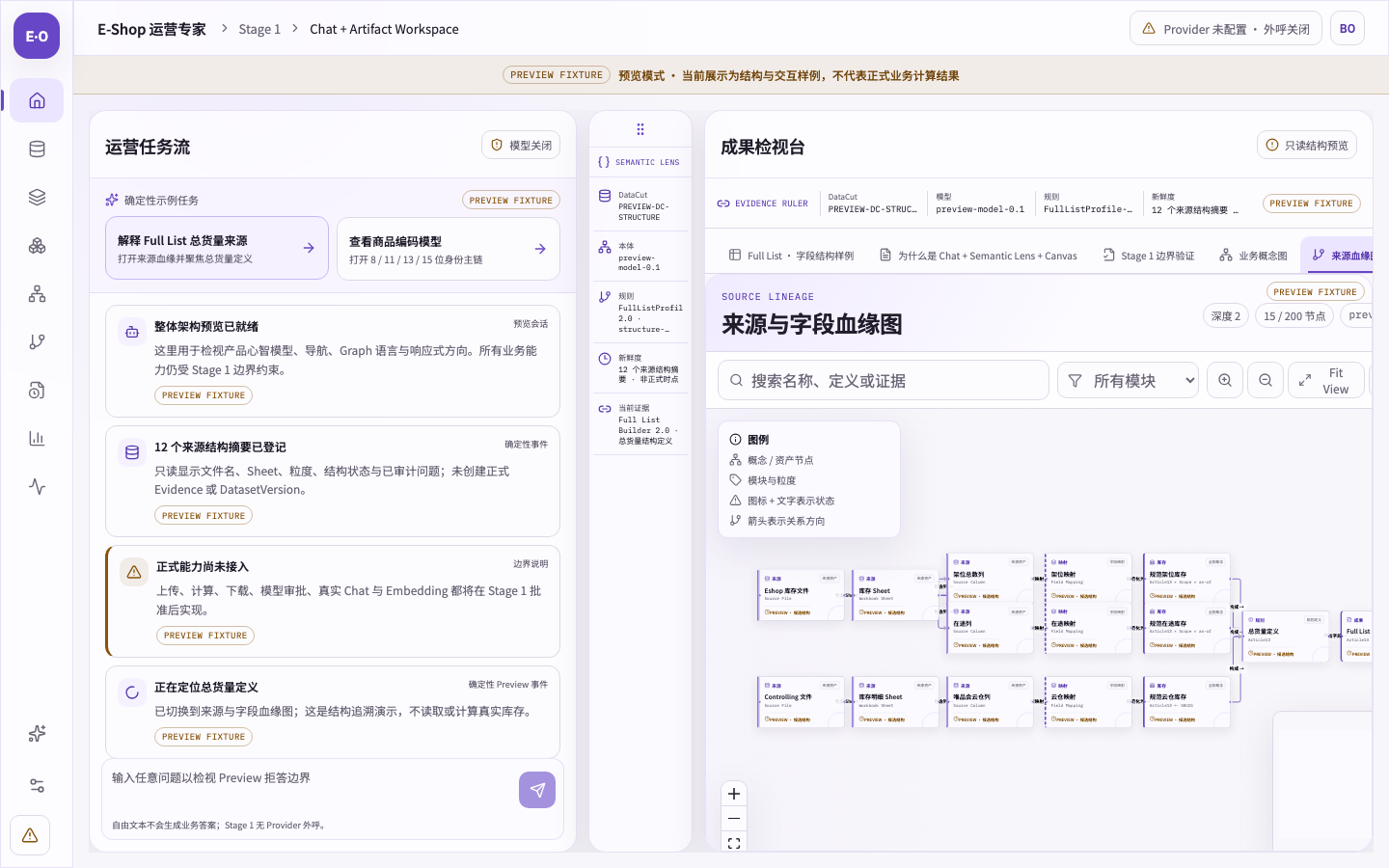Click the E·O app logo

(37, 36)
